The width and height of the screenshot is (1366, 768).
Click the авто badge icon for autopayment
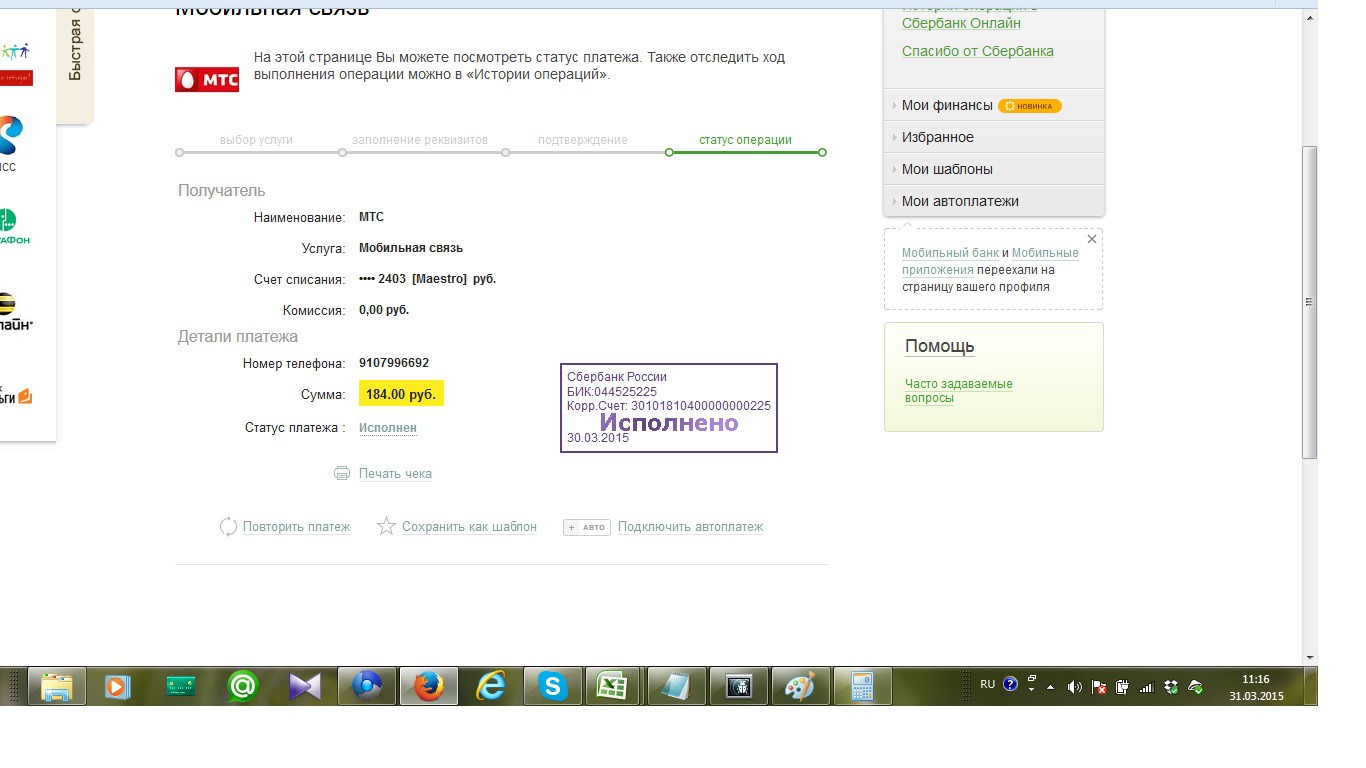pyautogui.click(x=587, y=527)
